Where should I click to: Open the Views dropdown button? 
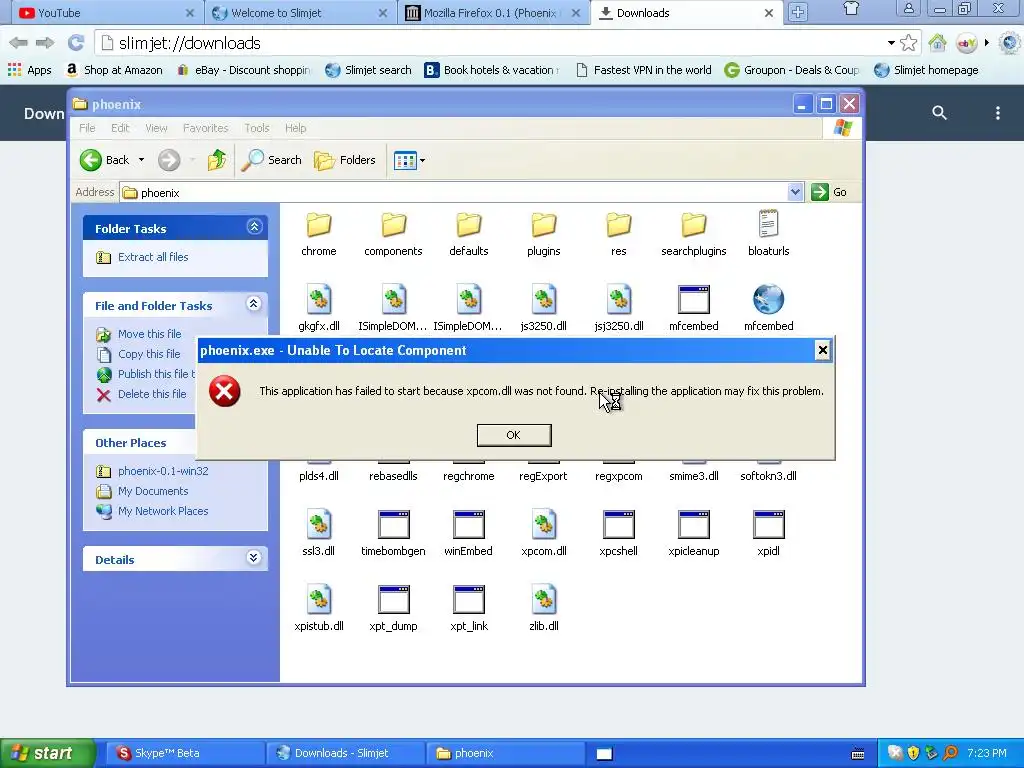[409, 160]
